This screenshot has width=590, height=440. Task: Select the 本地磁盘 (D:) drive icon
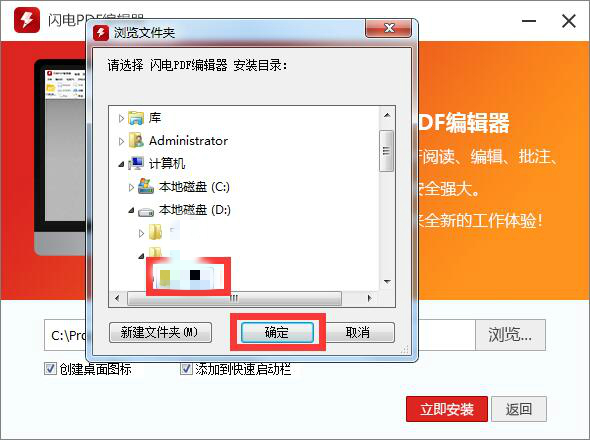tap(146, 212)
